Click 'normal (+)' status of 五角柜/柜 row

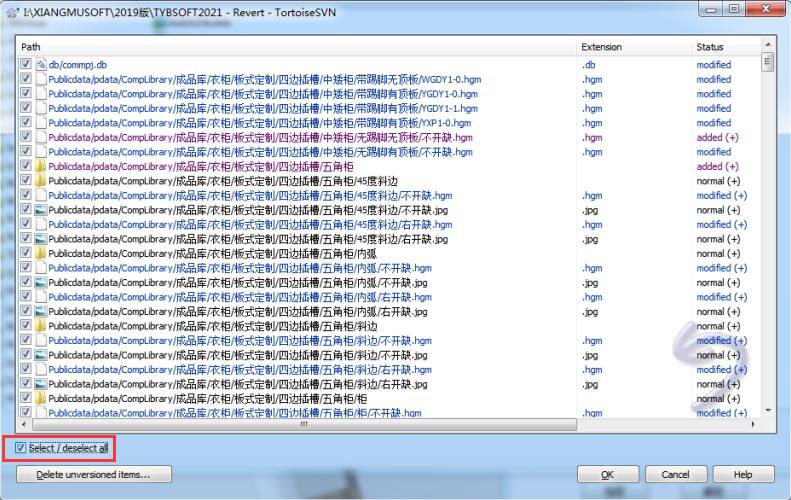(x=718, y=399)
